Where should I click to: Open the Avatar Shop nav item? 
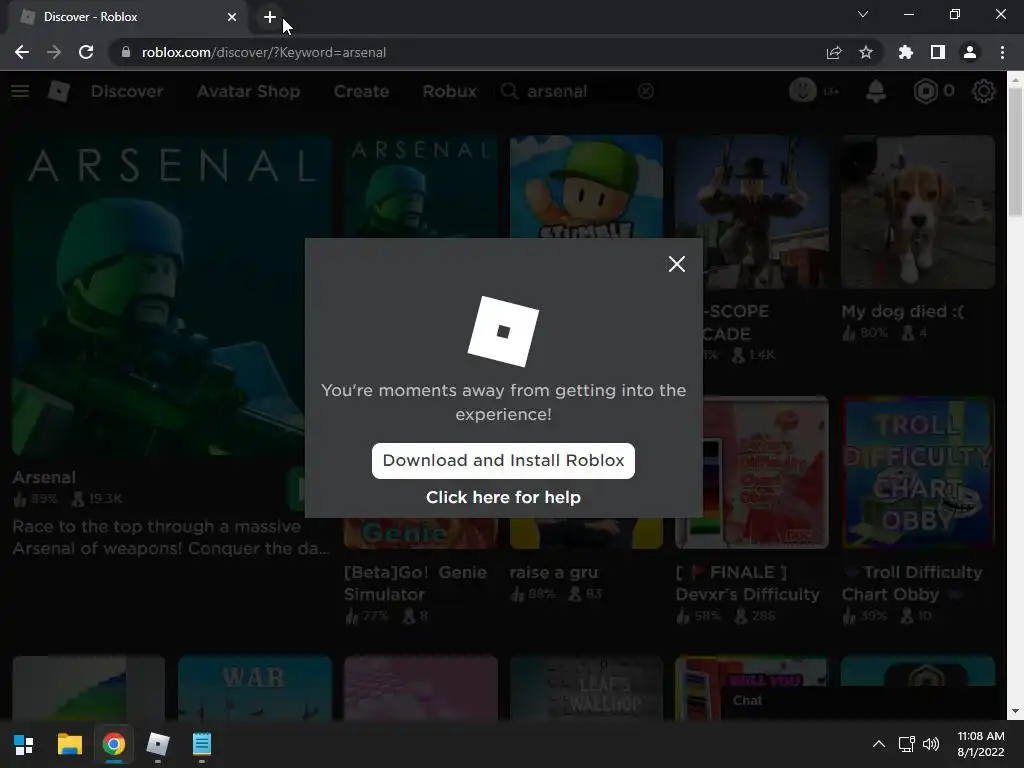pyautogui.click(x=248, y=91)
